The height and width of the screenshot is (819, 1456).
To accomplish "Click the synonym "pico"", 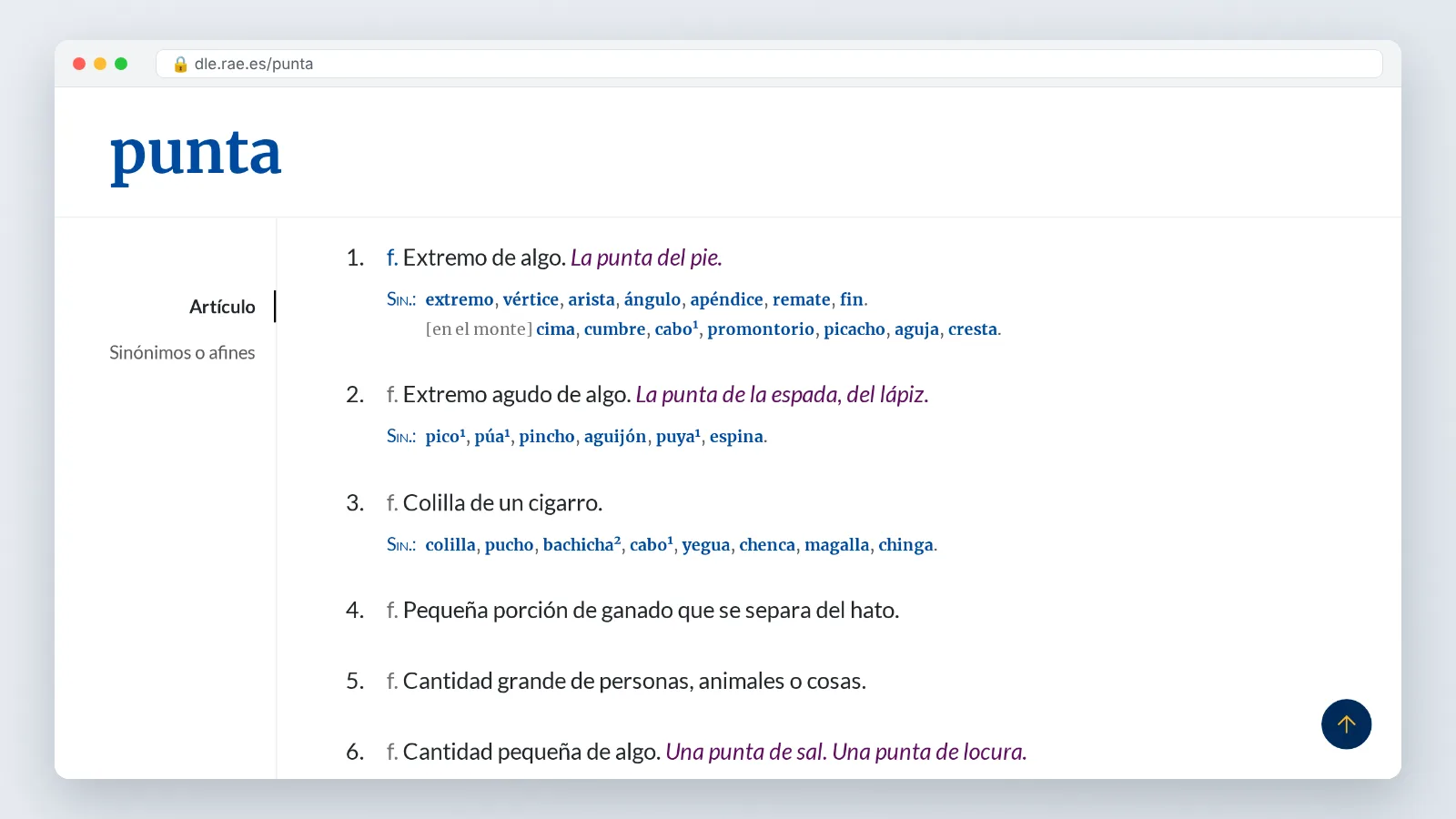I will 445,436.
